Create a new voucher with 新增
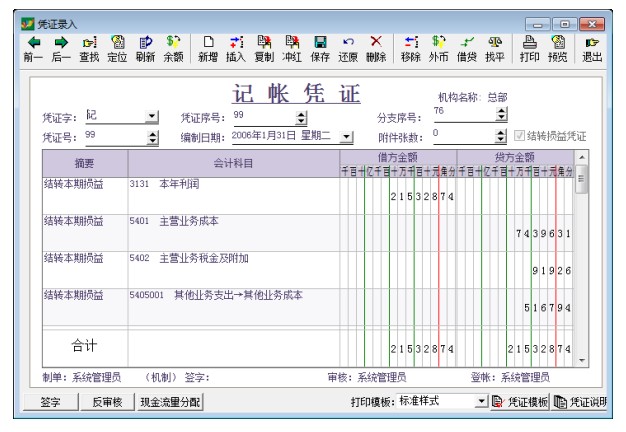This screenshot has width=626, height=432. [x=208, y=50]
